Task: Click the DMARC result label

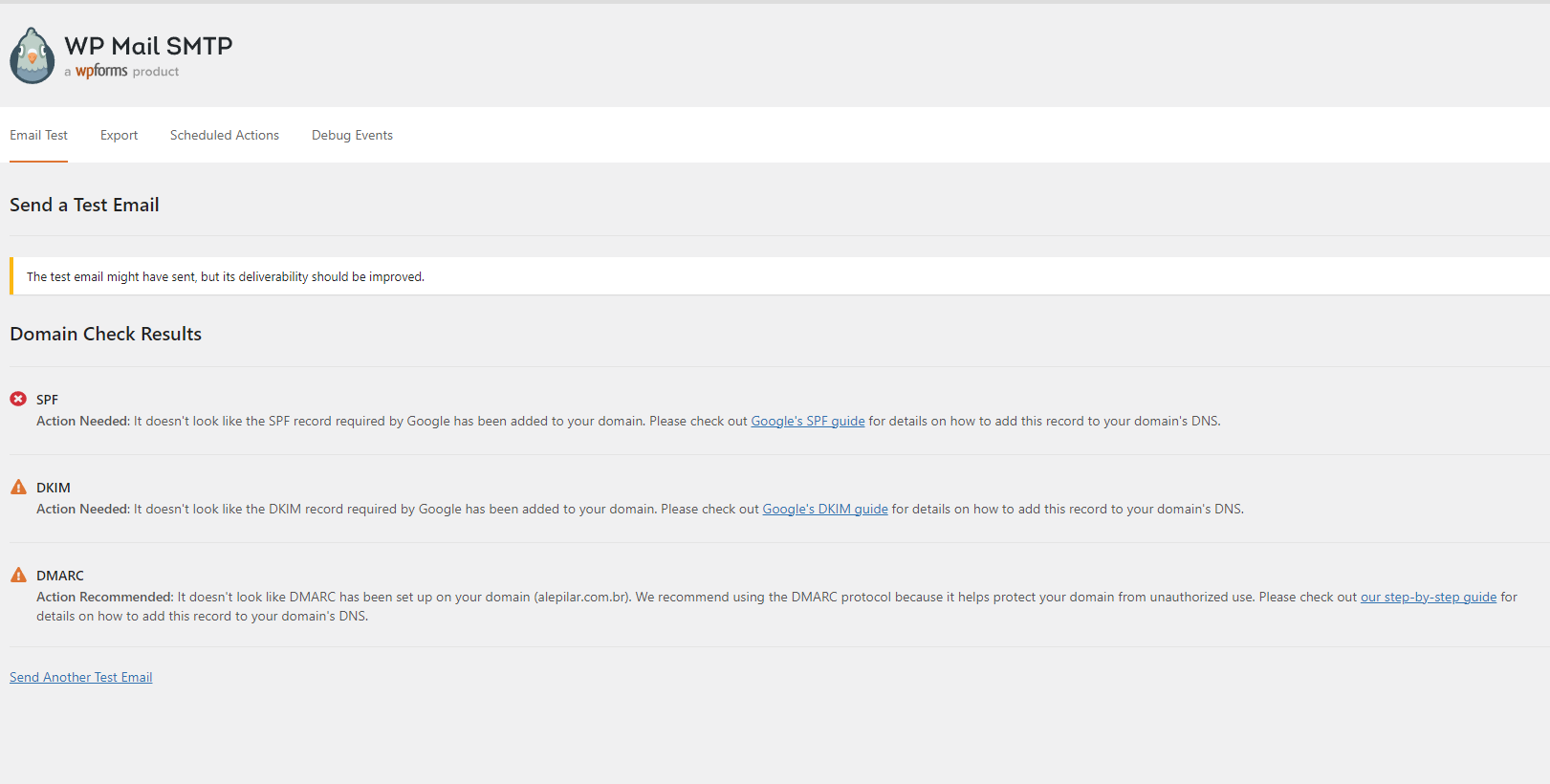Action: click(60, 576)
